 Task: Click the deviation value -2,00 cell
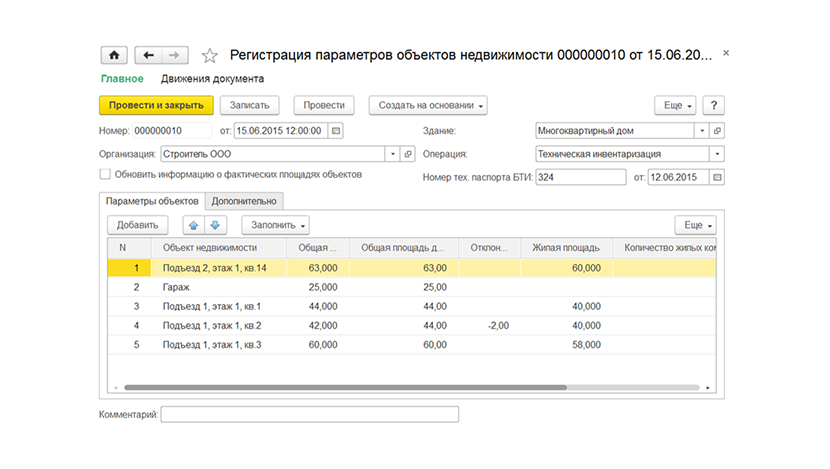[490, 326]
